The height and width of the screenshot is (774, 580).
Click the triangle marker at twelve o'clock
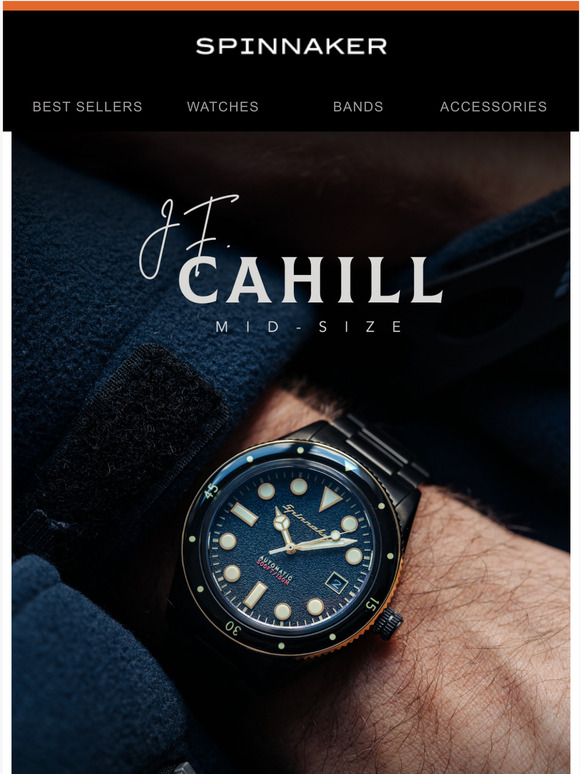(330, 498)
